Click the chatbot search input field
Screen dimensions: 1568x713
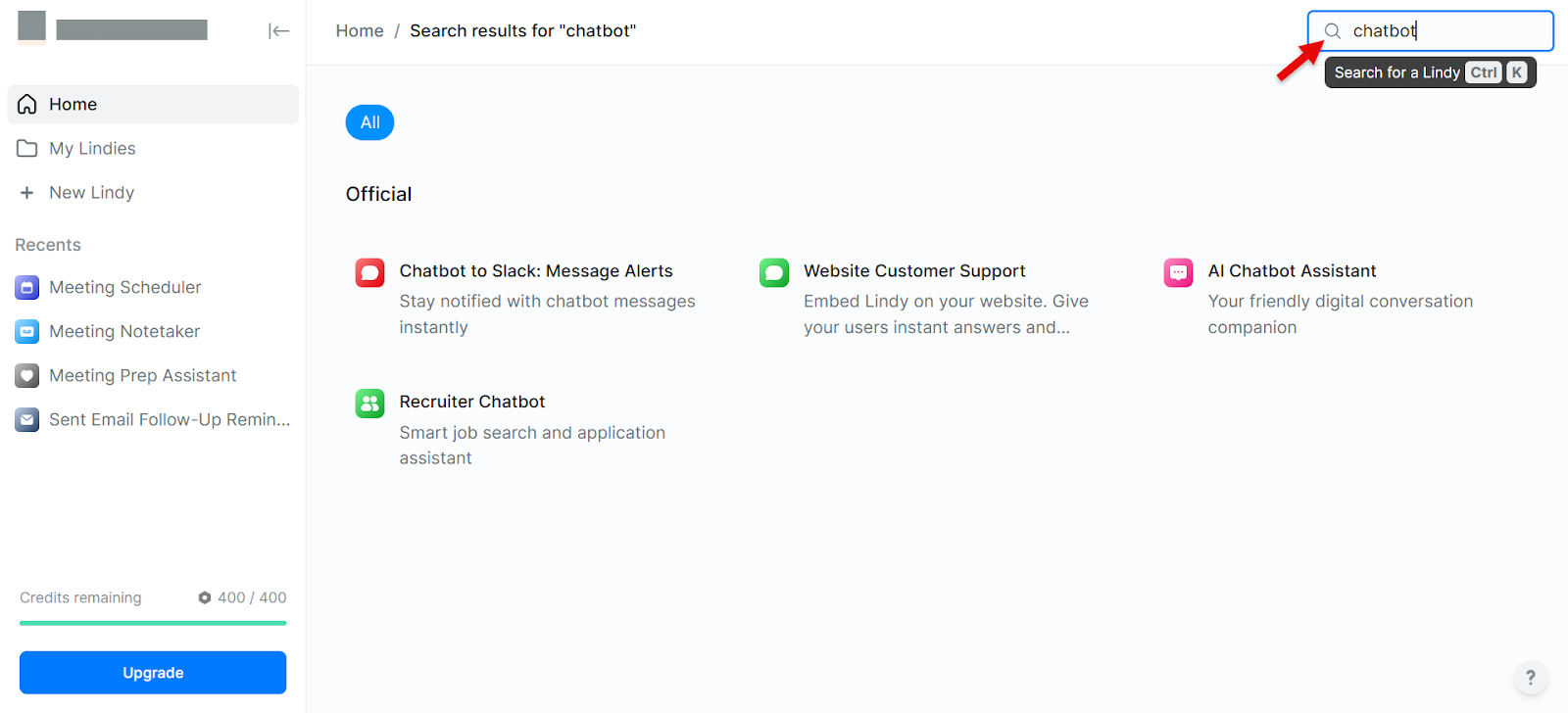click(1431, 30)
